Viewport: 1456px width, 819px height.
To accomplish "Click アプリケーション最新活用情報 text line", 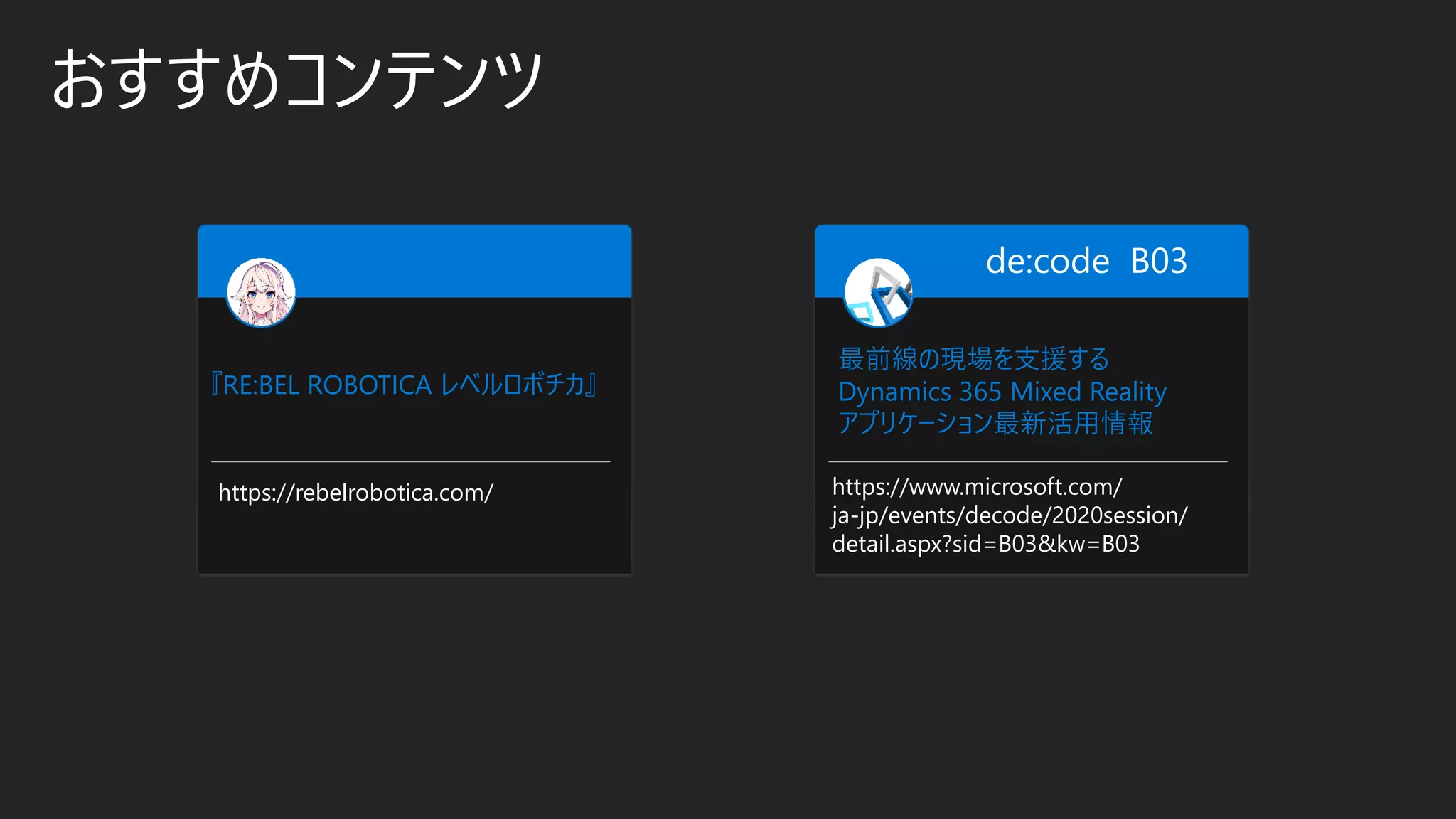I will [x=995, y=423].
